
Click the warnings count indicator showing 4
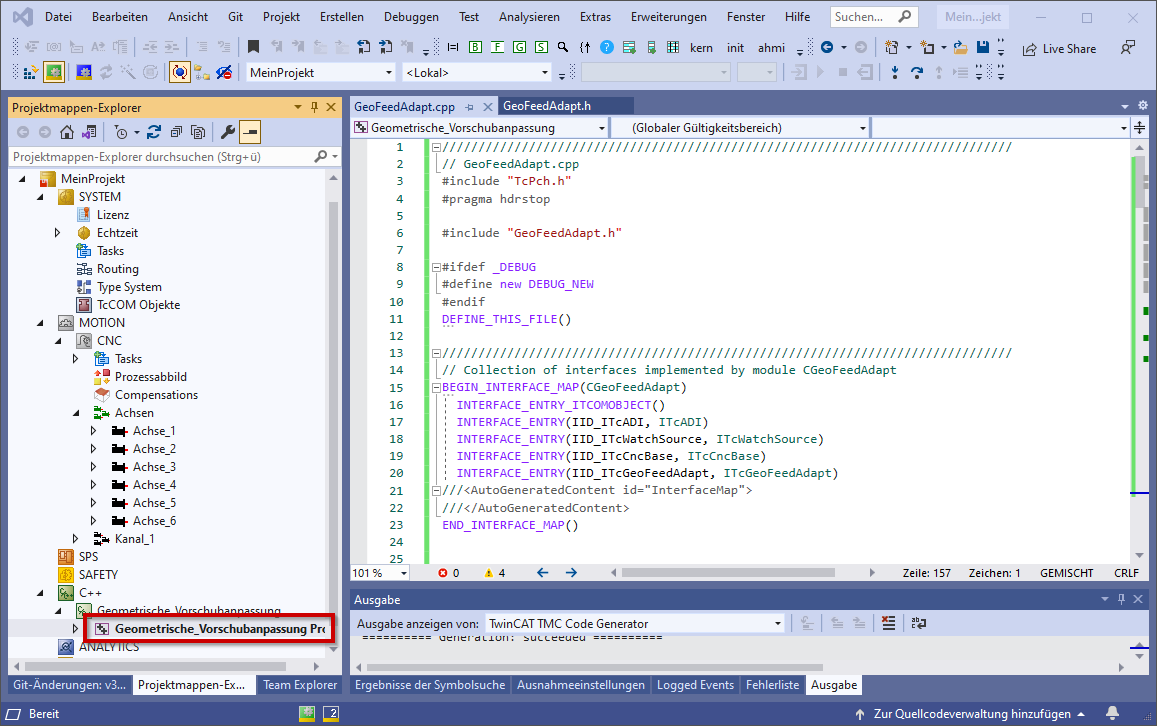tap(494, 573)
